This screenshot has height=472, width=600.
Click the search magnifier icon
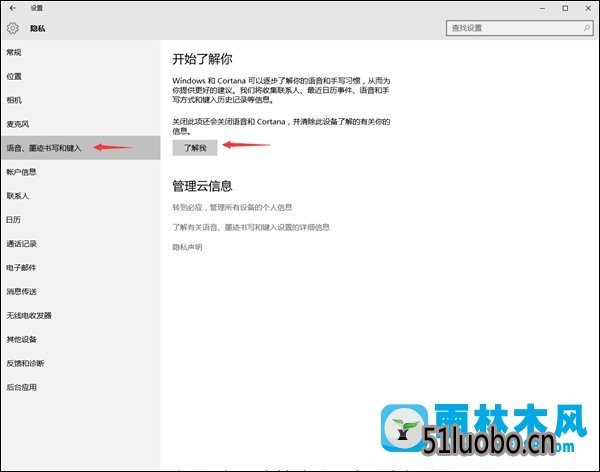(587, 28)
